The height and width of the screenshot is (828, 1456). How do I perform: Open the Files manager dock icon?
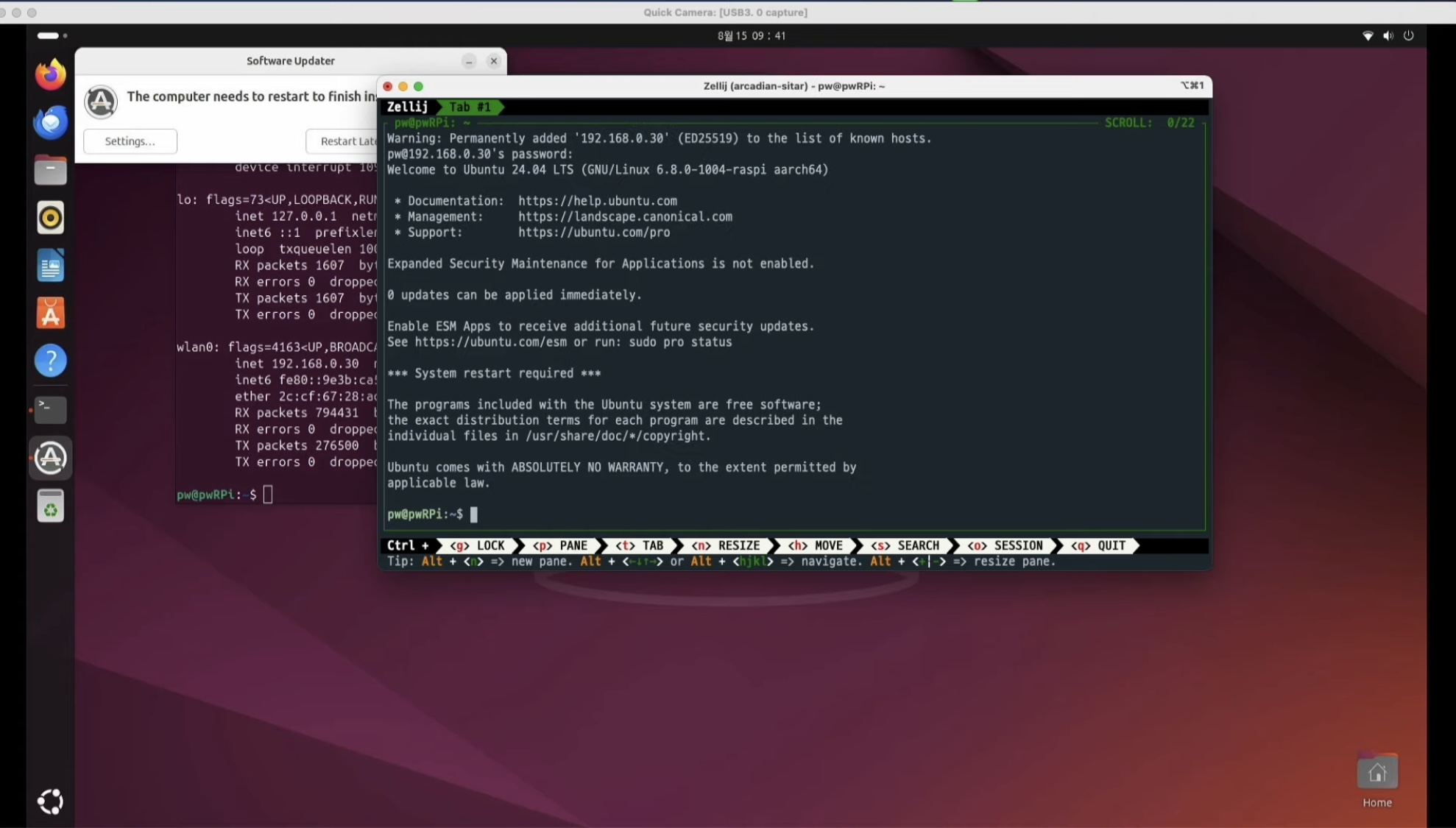(50, 170)
